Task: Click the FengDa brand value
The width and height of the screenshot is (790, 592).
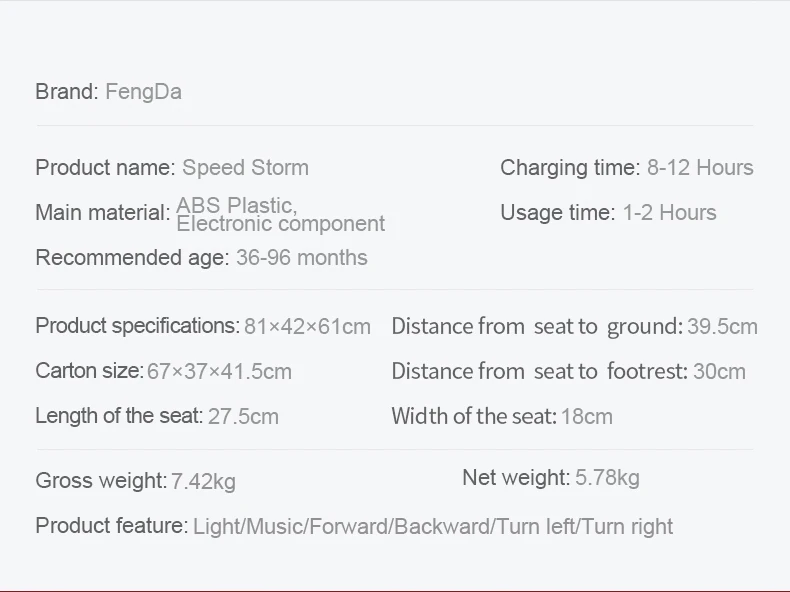Action: tap(144, 93)
